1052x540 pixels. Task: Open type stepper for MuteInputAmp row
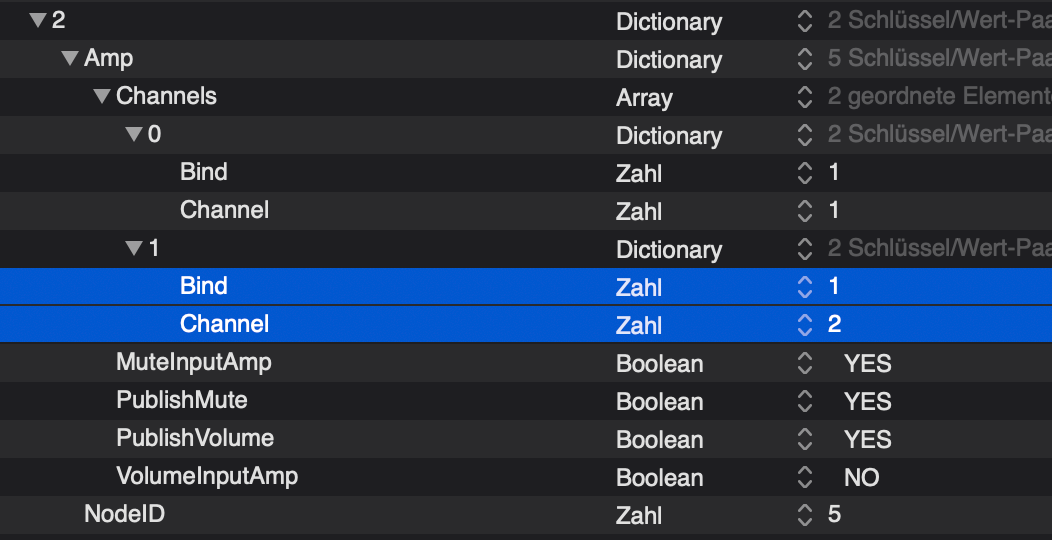click(x=804, y=364)
